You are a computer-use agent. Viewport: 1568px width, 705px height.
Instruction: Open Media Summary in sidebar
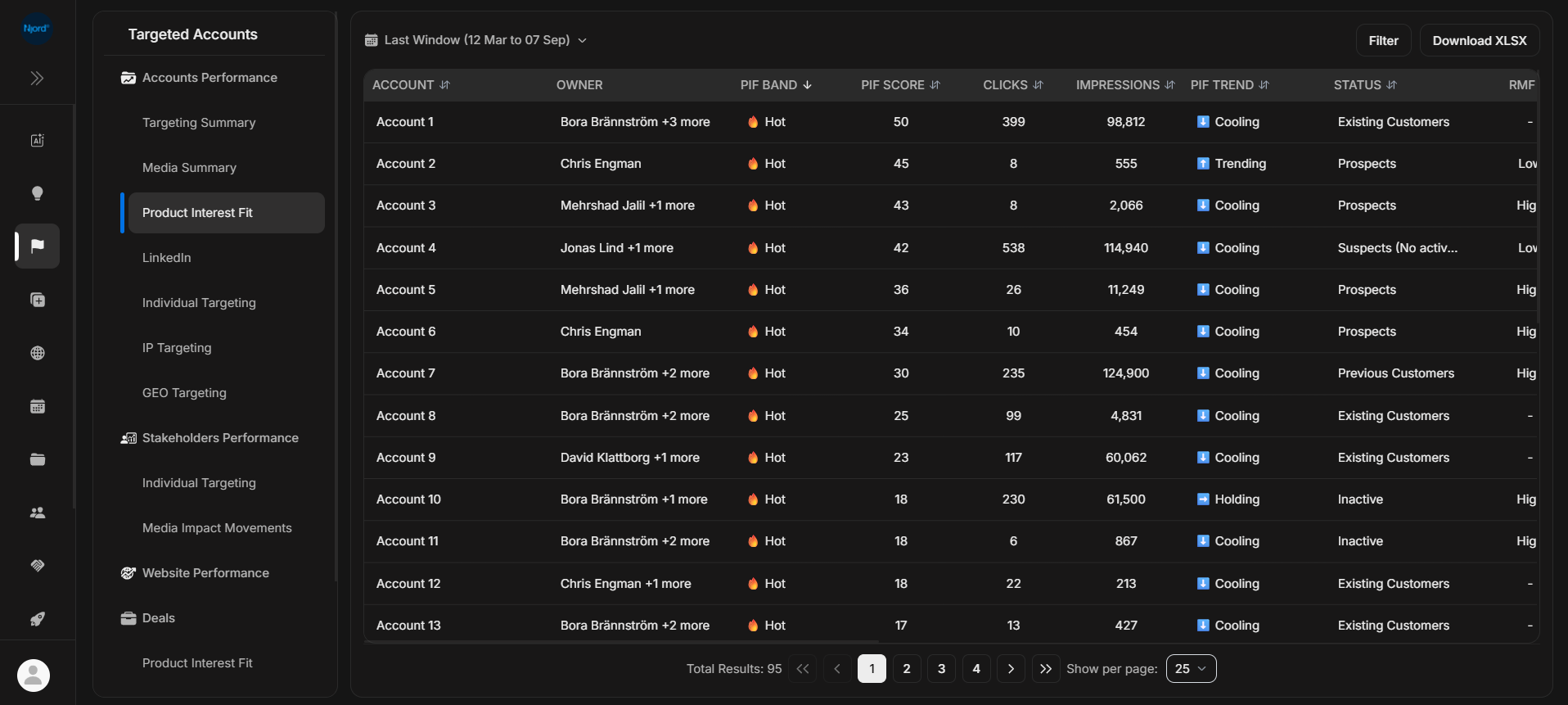click(x=189, y=168)
